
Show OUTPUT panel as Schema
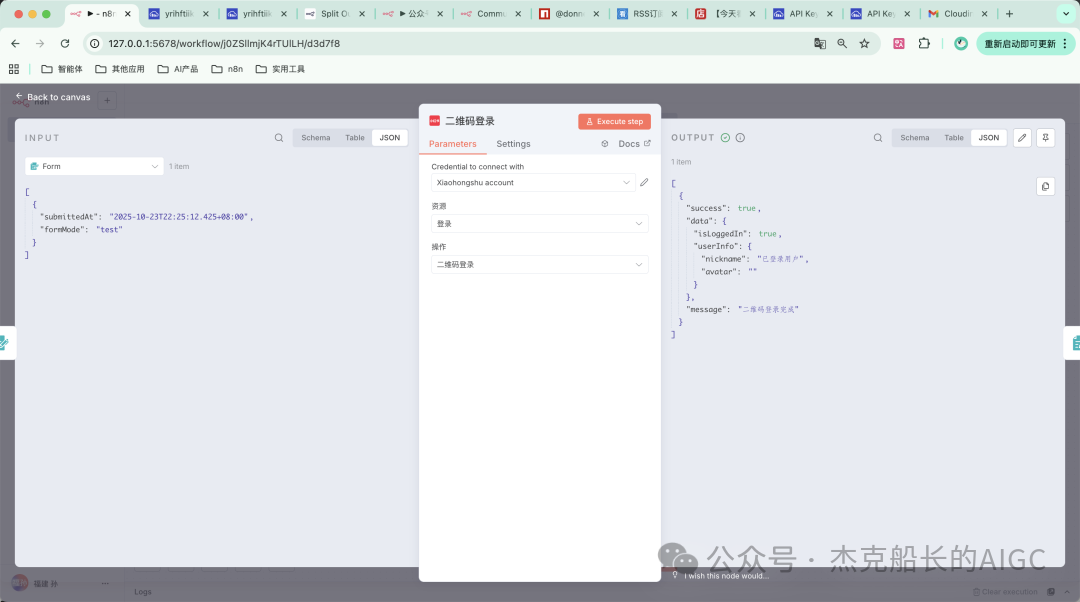[x=915, y=138]
